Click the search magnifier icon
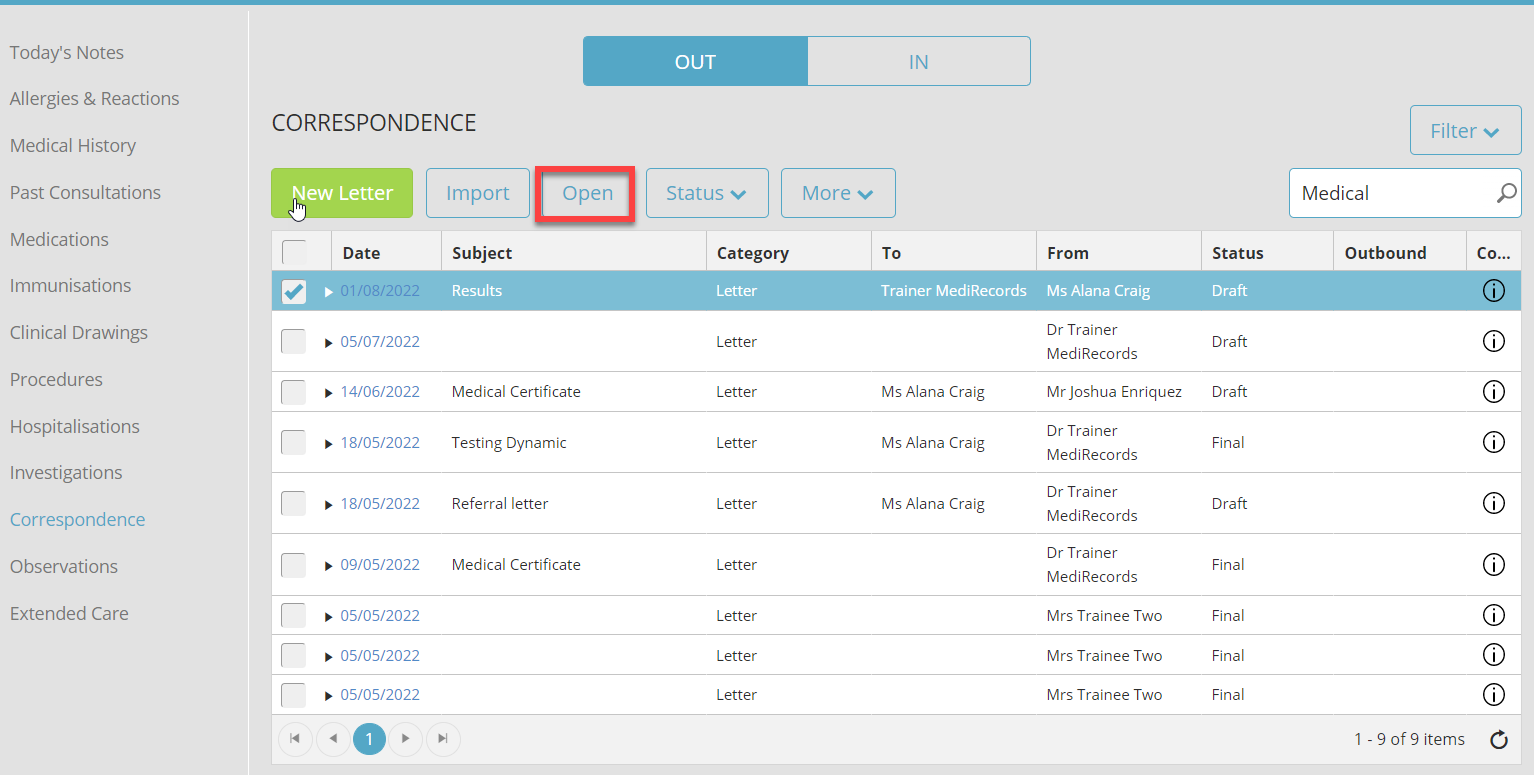This screenshot has width=1534, height=775. (1506, 193)
